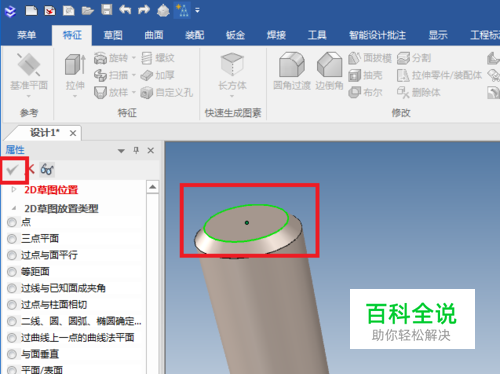The width and height of the screenshot is (500, 374).
Task: Switch to the 钣金 ribbon tab
Action: coord(235,35)
